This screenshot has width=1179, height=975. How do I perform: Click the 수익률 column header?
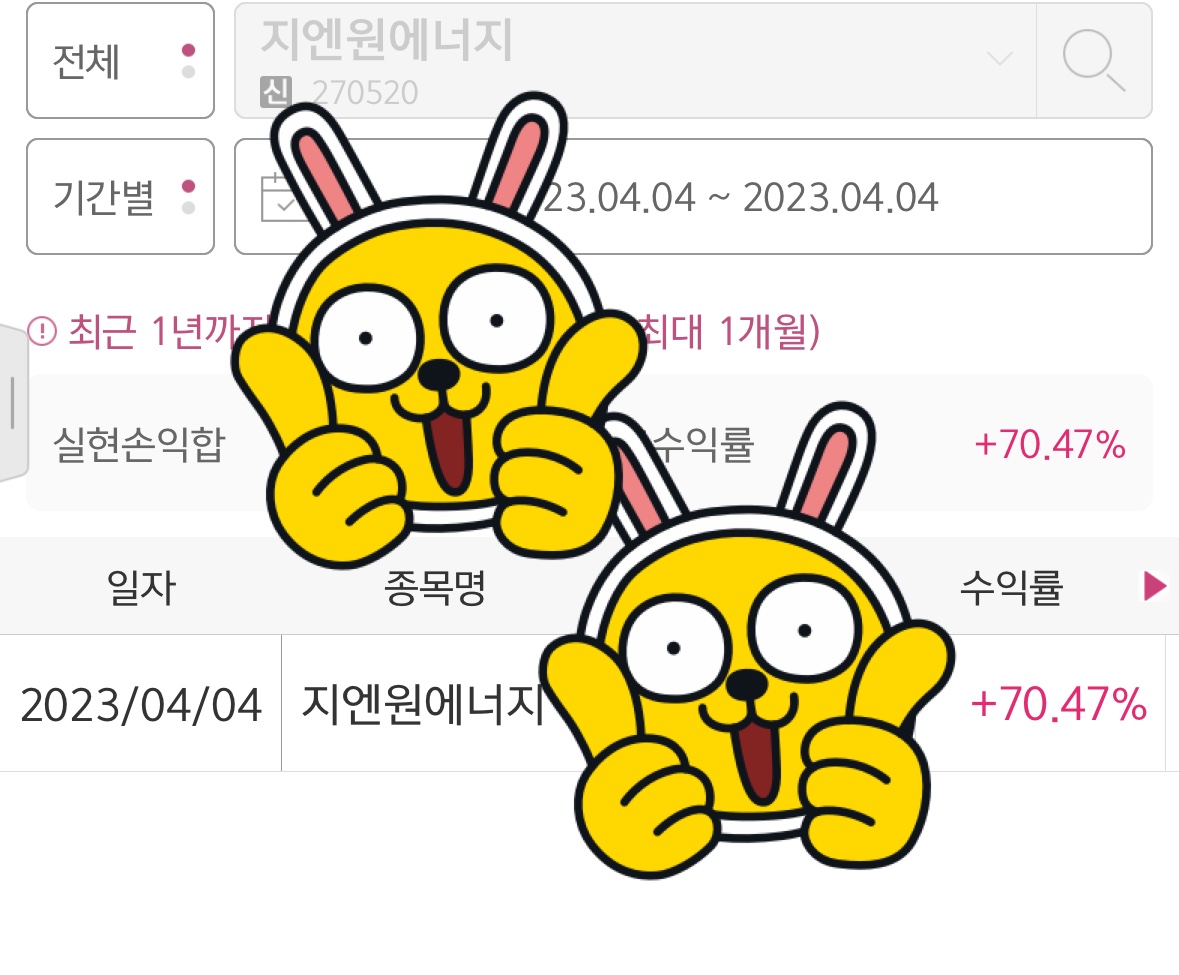coord(1011,586)
